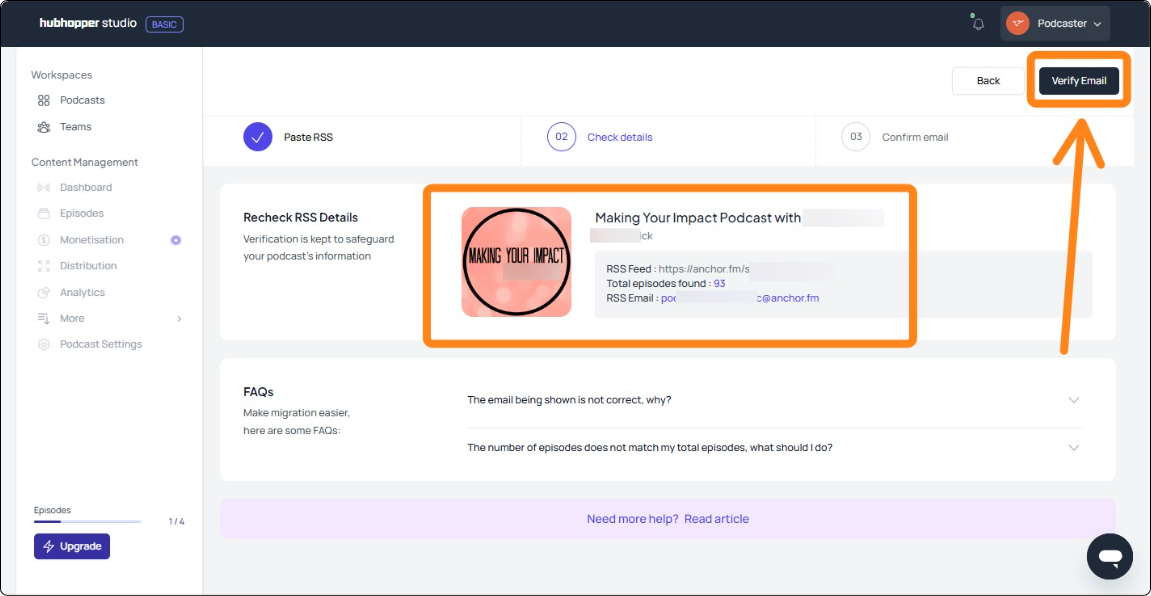Screen dimensions: 1151x596
Task: Click the Back button
Action: click(x=988, y=81)
